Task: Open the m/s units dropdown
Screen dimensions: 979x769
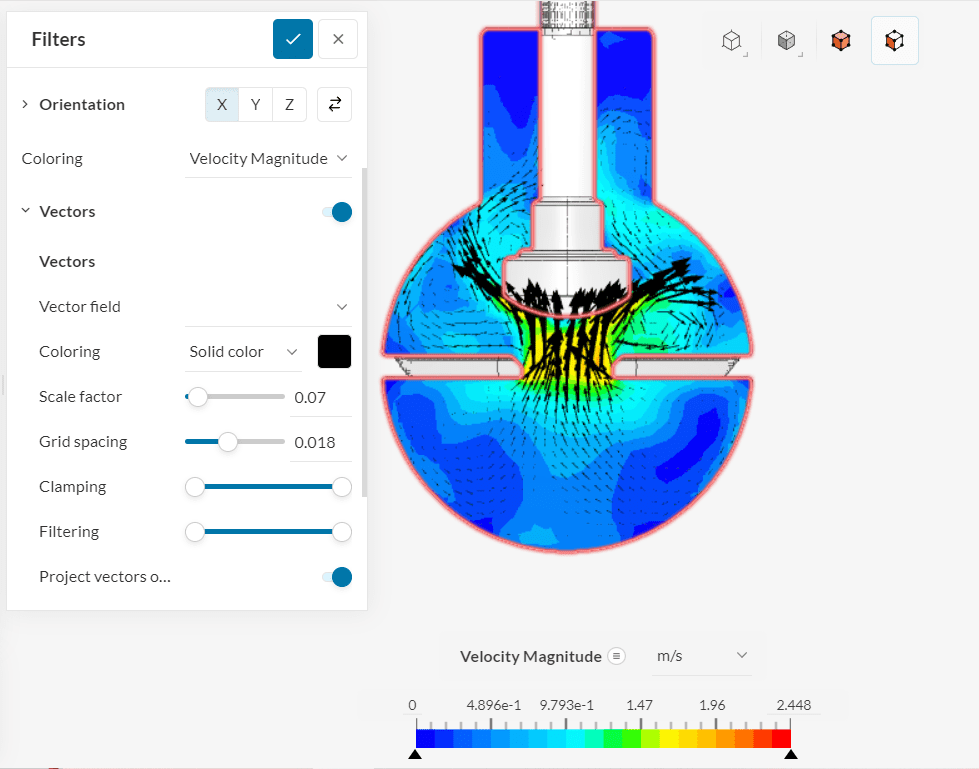Action: 702,656
